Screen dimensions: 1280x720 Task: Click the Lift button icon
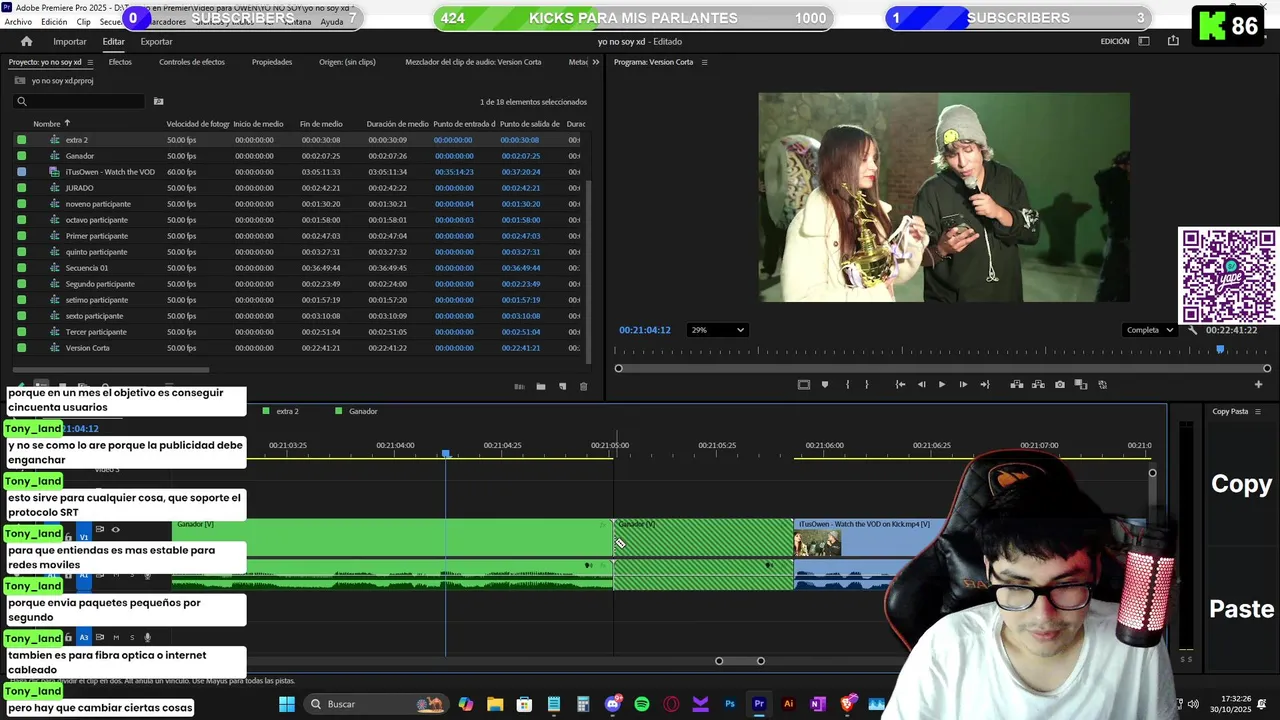1017,384
